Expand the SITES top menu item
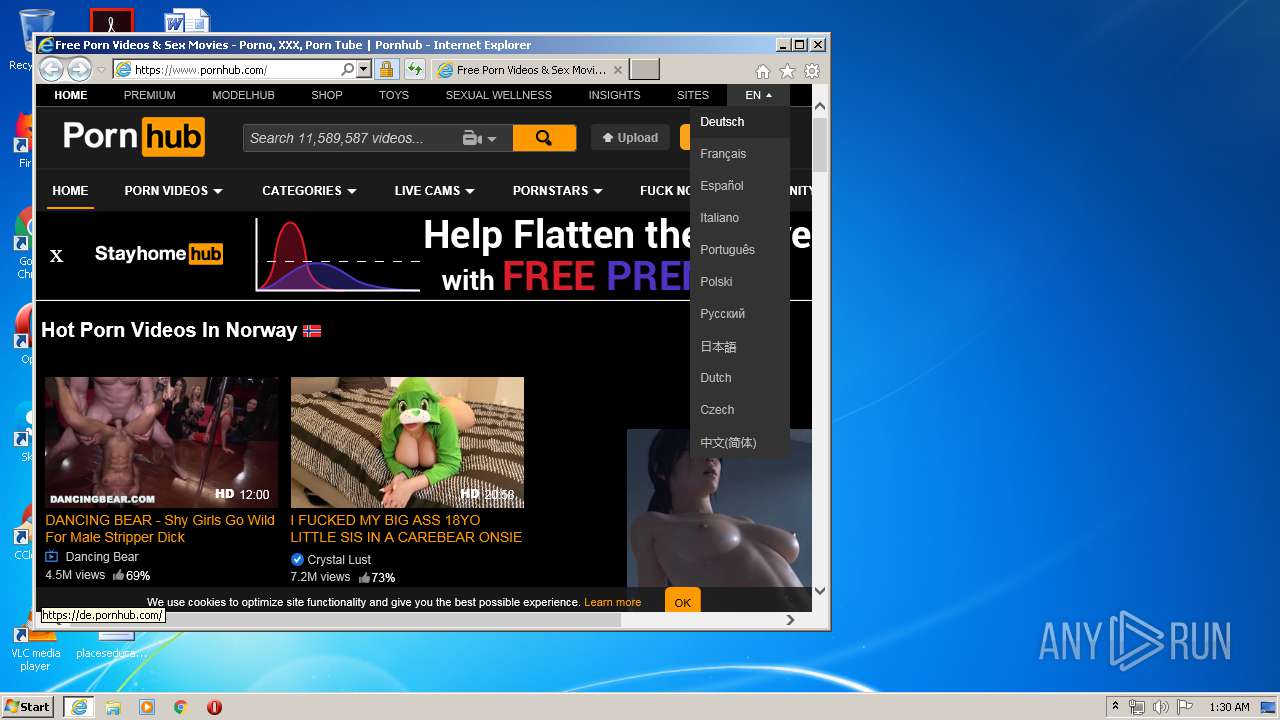The image size is (1280, 720). tap(693, 95)
